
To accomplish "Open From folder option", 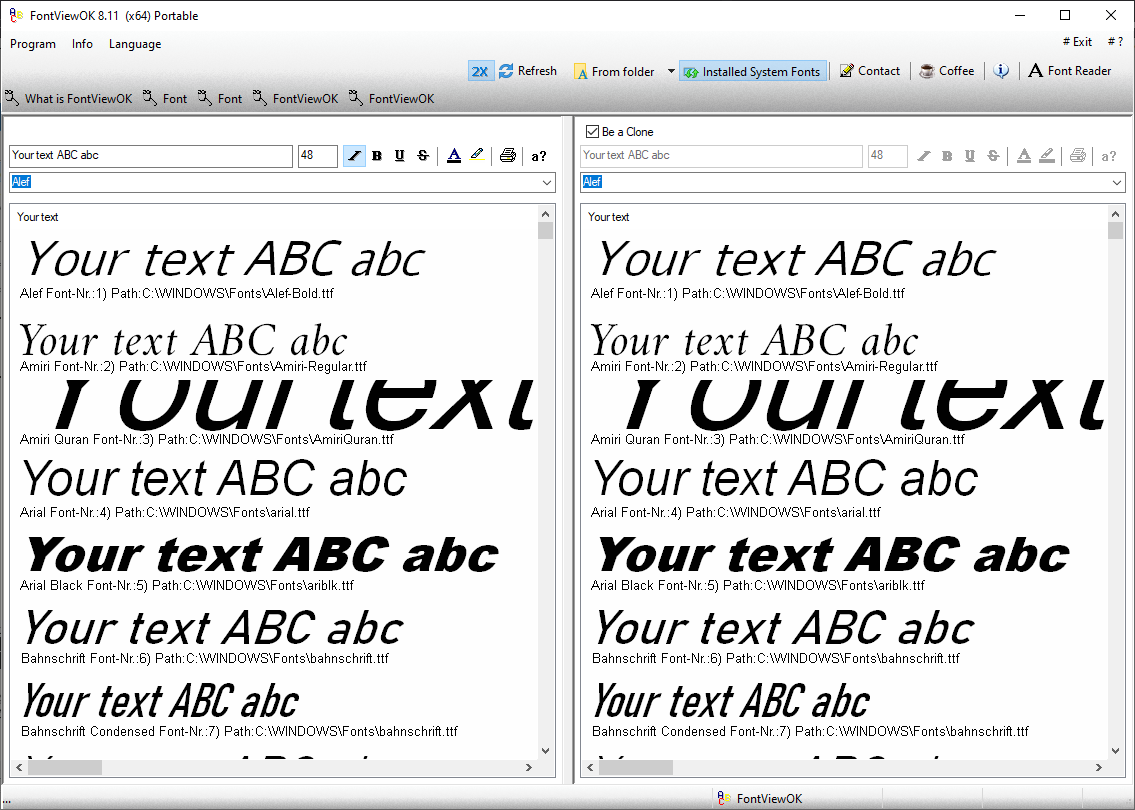I will tap(615, 72).
